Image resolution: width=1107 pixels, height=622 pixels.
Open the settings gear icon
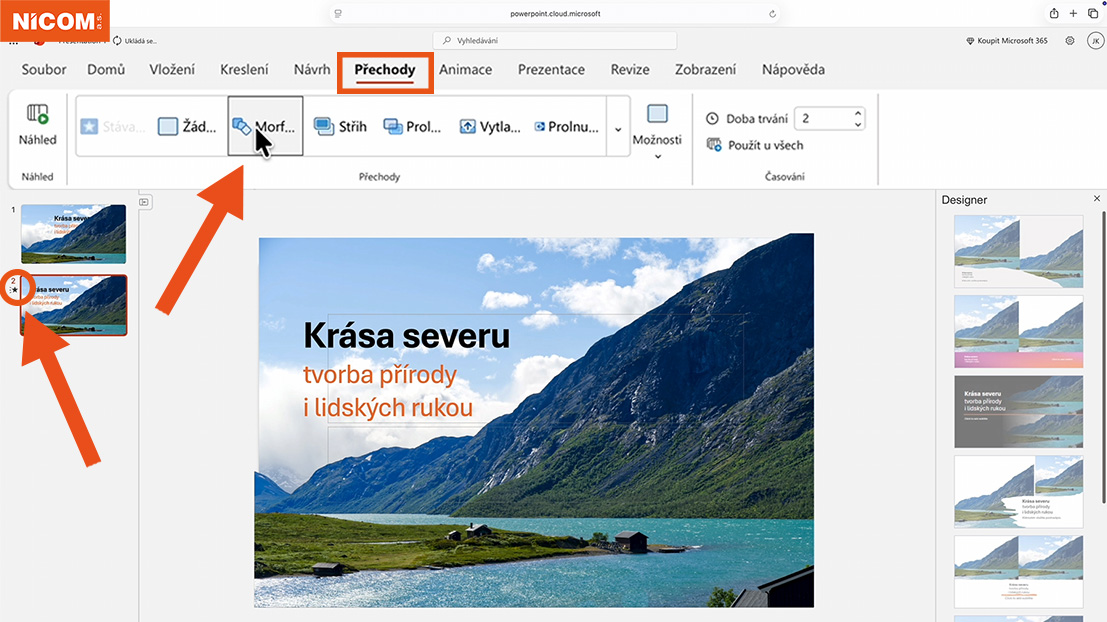click(x=1070, y=41)
